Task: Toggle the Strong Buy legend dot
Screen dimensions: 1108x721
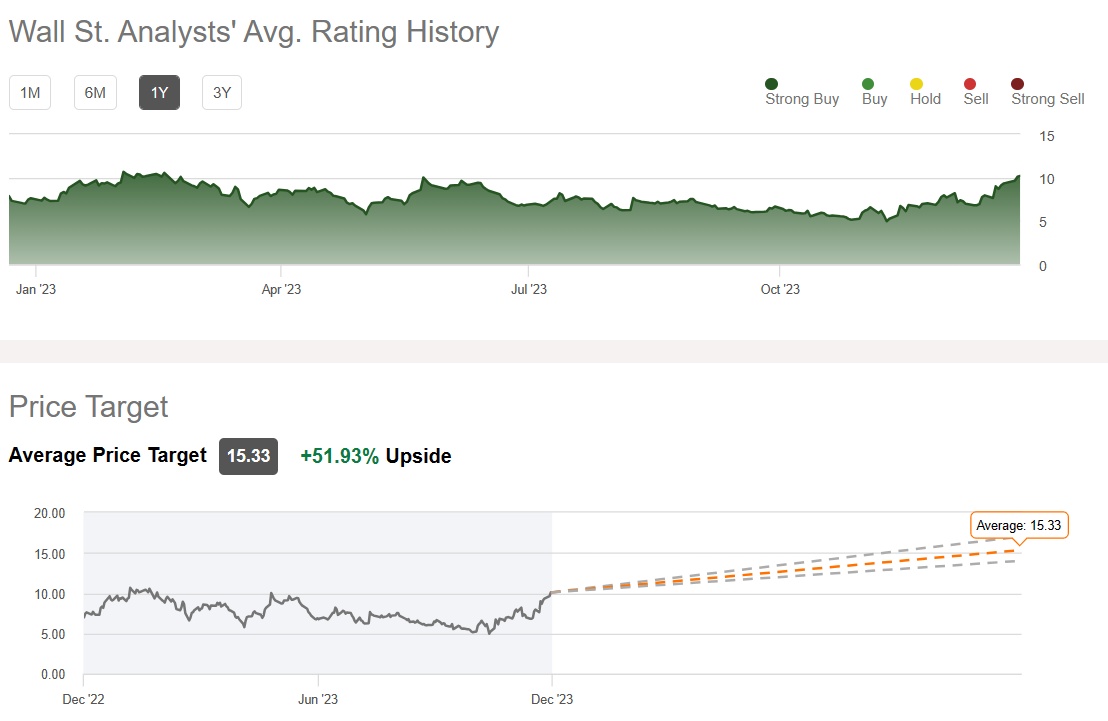Action: point(772,84)
